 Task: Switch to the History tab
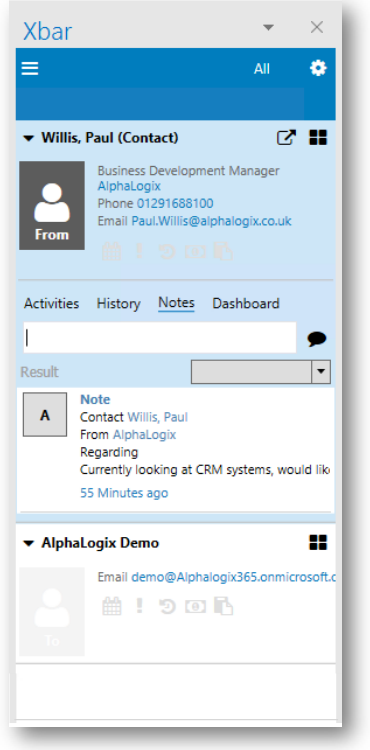click(119, 304)
